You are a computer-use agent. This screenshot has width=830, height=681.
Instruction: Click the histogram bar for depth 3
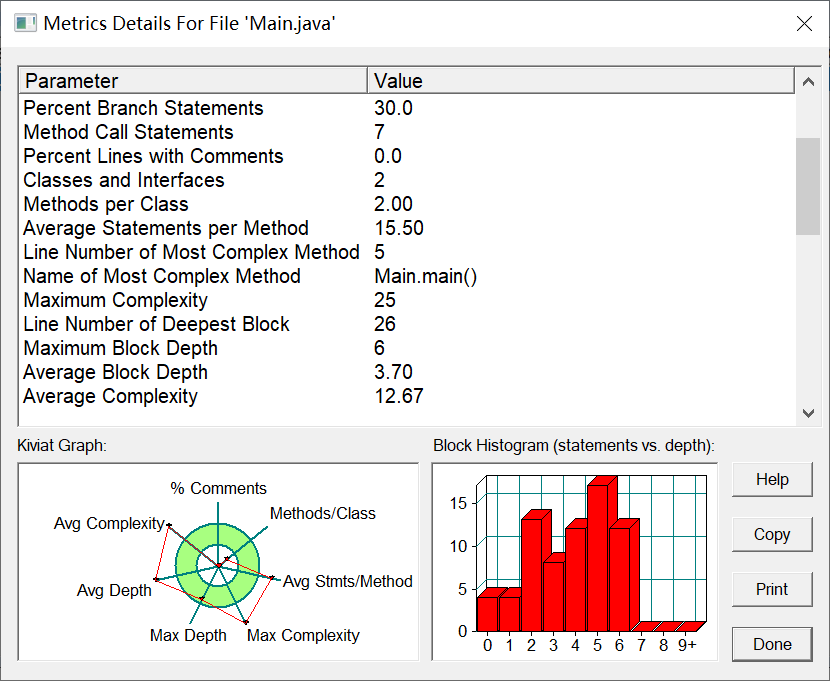554,596
